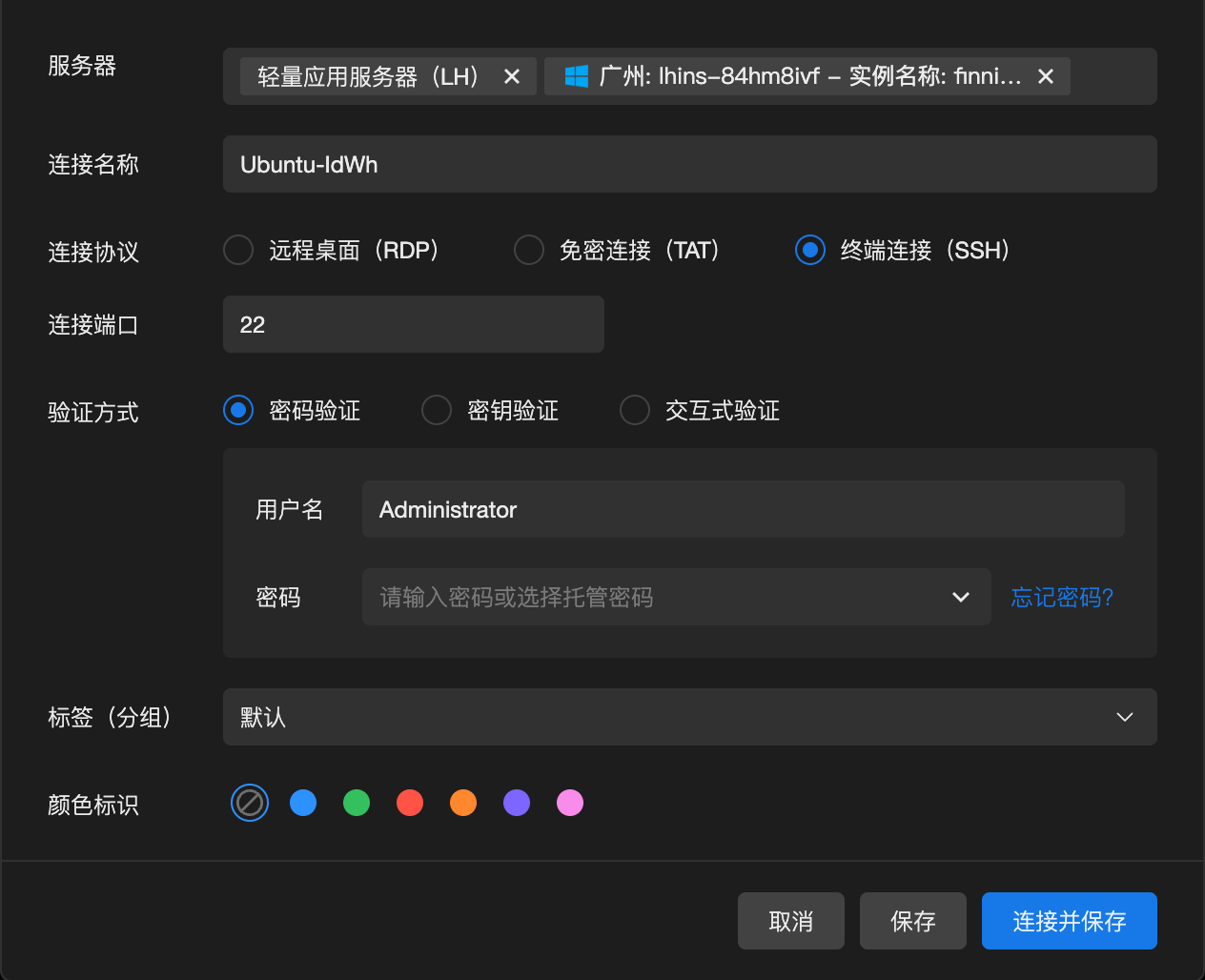Choose 终端连接 (SSH) protocol
This screenshot has height=980, width=1205.
(810, 250)
